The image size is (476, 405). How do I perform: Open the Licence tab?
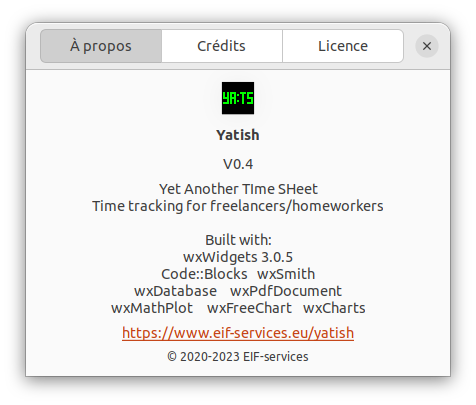point(343,46)
